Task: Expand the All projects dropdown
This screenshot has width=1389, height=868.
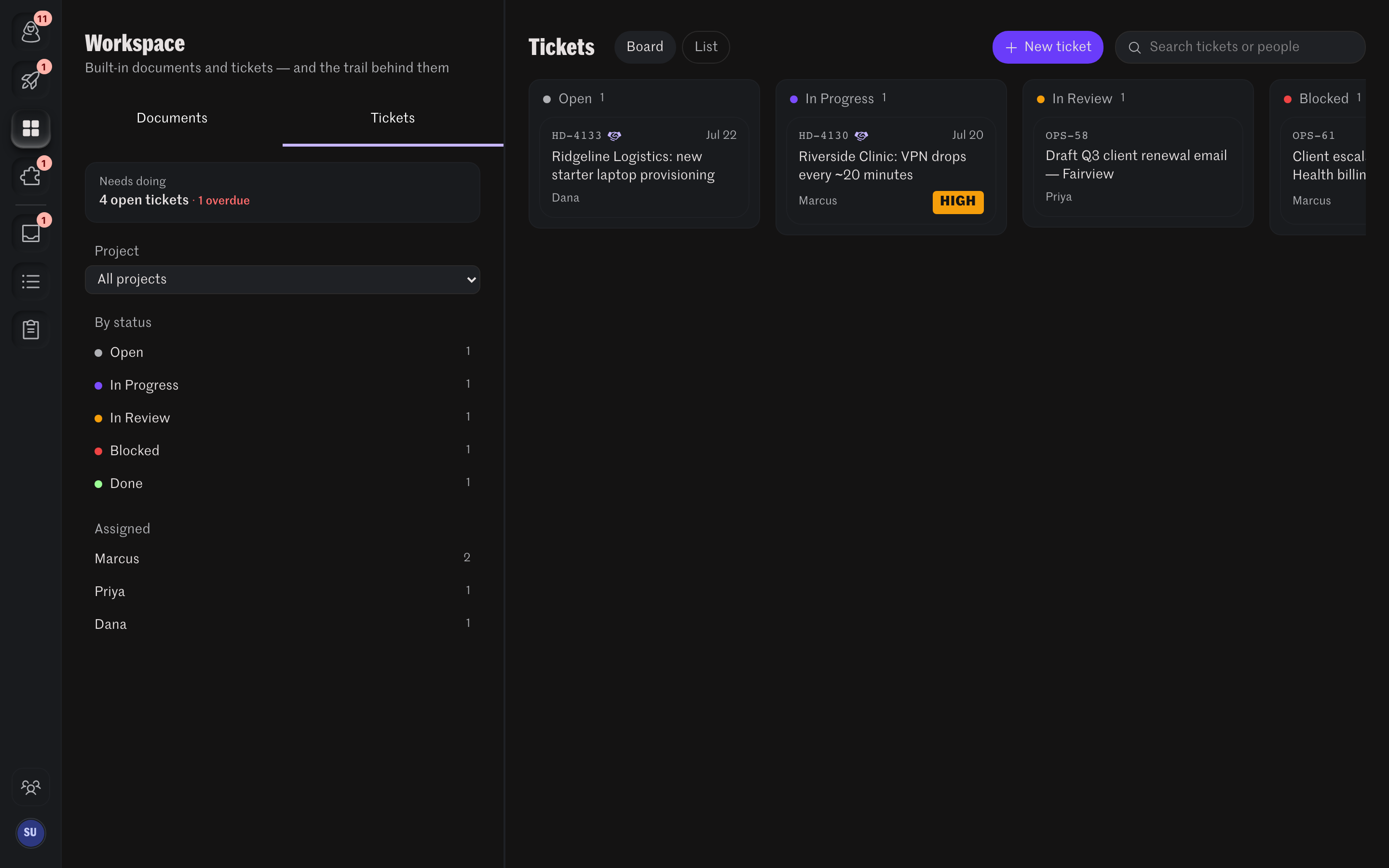Action: (283, 280)
